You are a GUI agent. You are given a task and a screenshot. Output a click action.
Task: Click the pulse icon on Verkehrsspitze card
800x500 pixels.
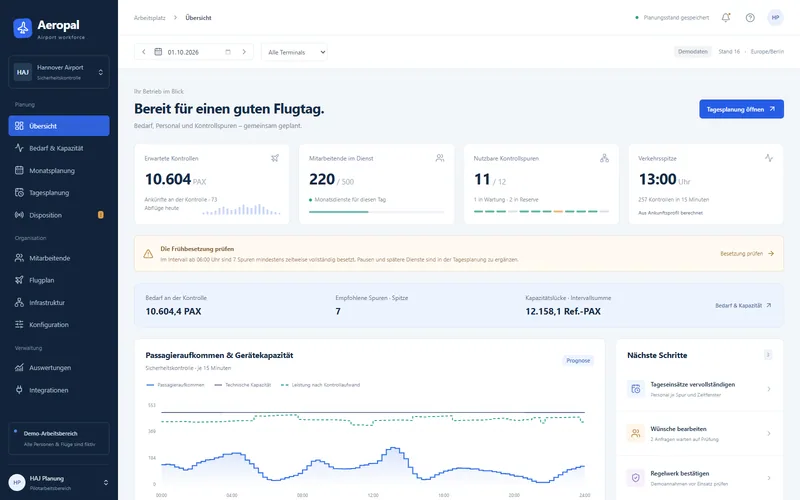point(769,158)
